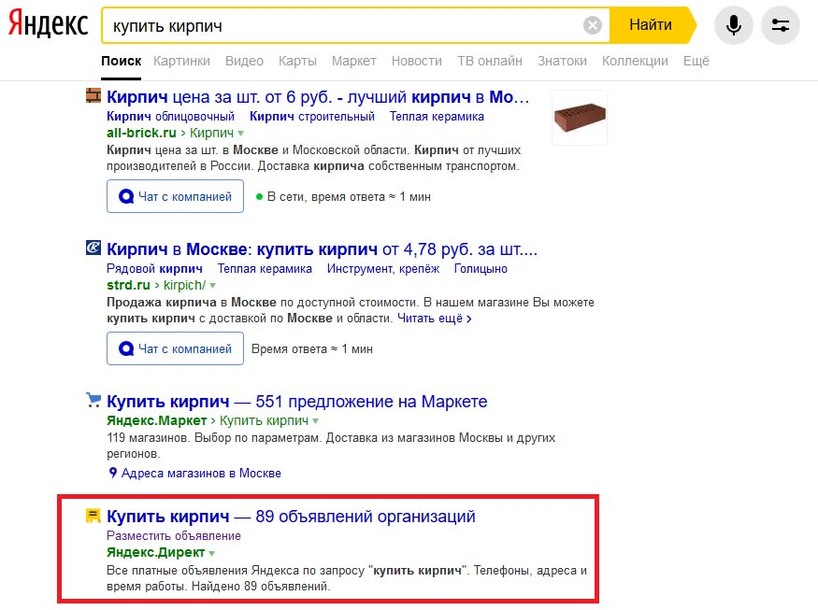Image resolution: width=818 pixels, height=610 pixels.
Task: Click the chat bubble icon in strd.ru chat button
Action: click(126, 349)
